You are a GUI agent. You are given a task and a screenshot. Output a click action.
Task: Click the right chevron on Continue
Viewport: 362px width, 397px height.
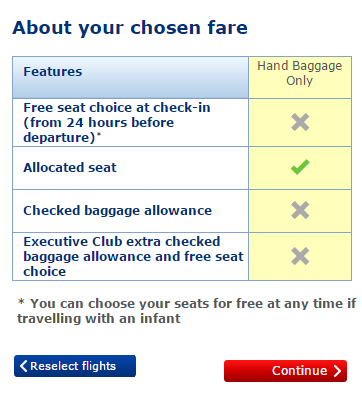coord(337,371)
